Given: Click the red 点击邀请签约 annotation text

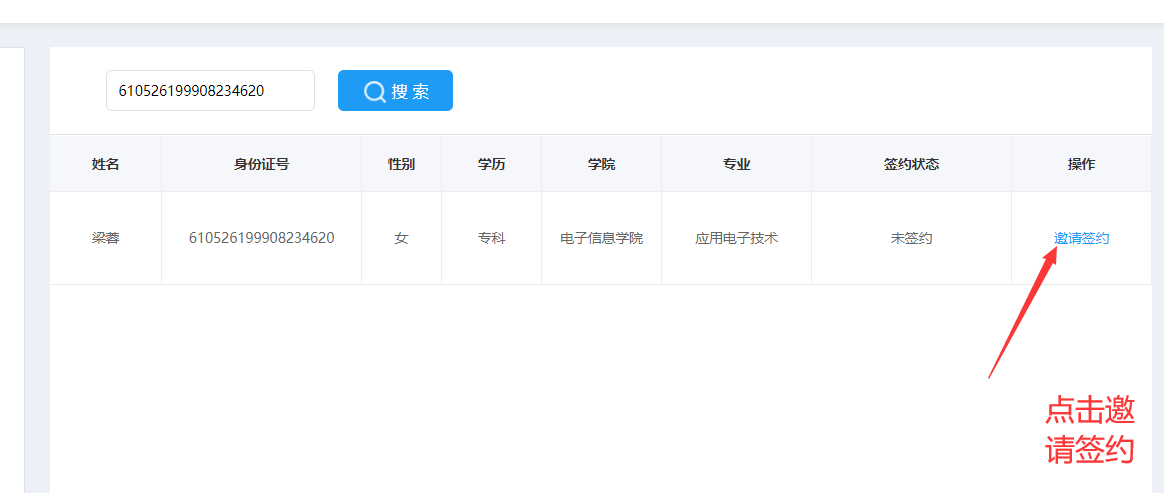Looking at the screenshot, I should click(x=1090, y=430).
